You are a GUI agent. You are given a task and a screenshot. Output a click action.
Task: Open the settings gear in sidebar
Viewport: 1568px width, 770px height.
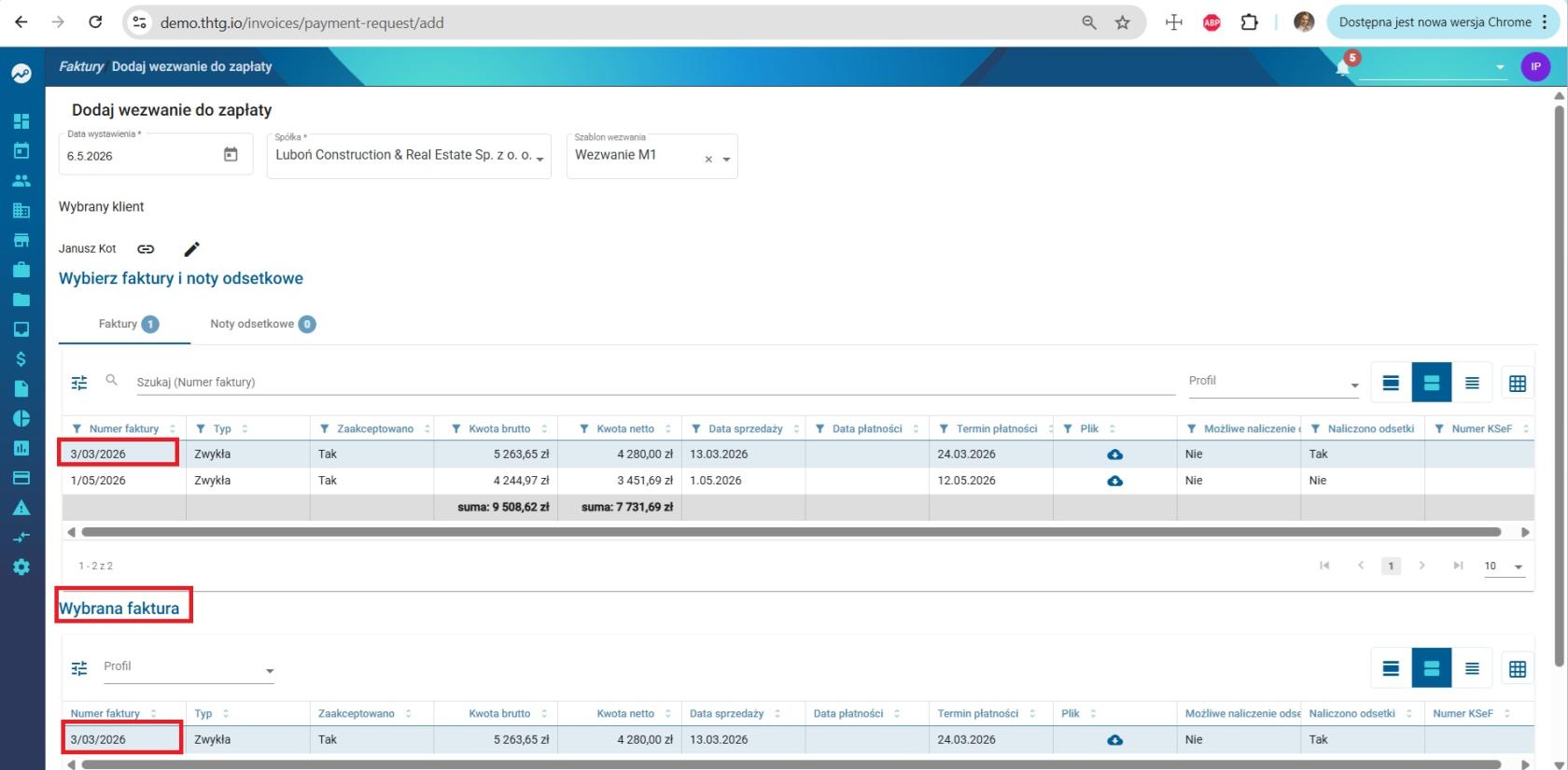click(x=21, y=567)
